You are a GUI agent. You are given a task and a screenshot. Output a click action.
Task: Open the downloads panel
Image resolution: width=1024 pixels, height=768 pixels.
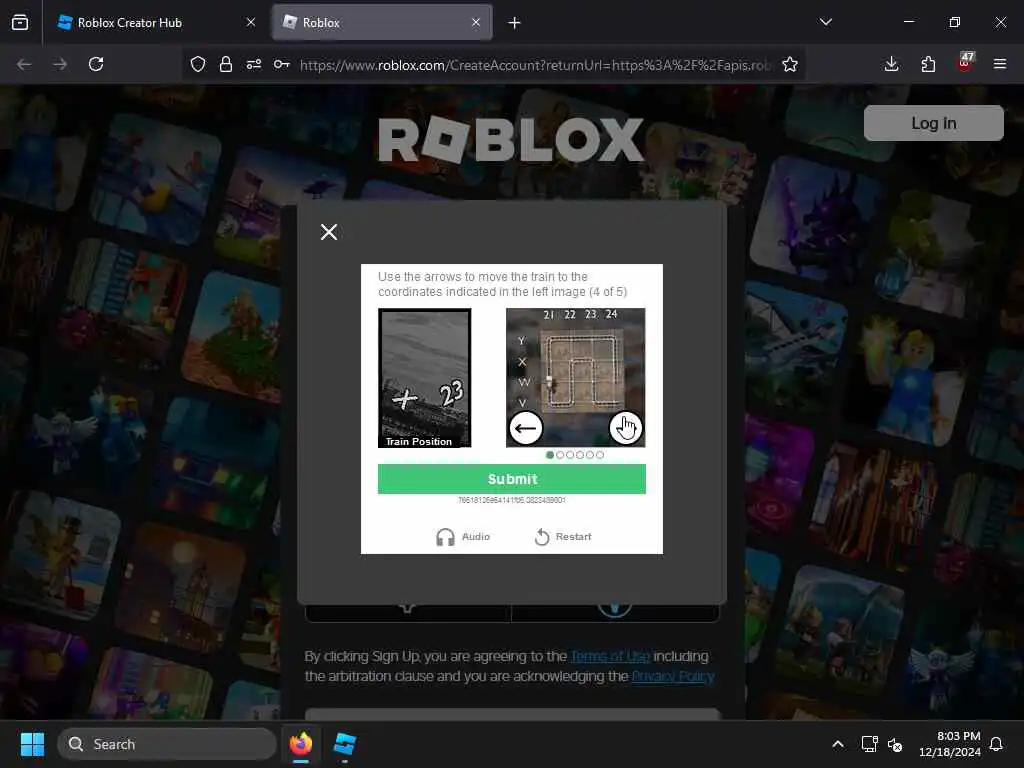click(891, 64)
